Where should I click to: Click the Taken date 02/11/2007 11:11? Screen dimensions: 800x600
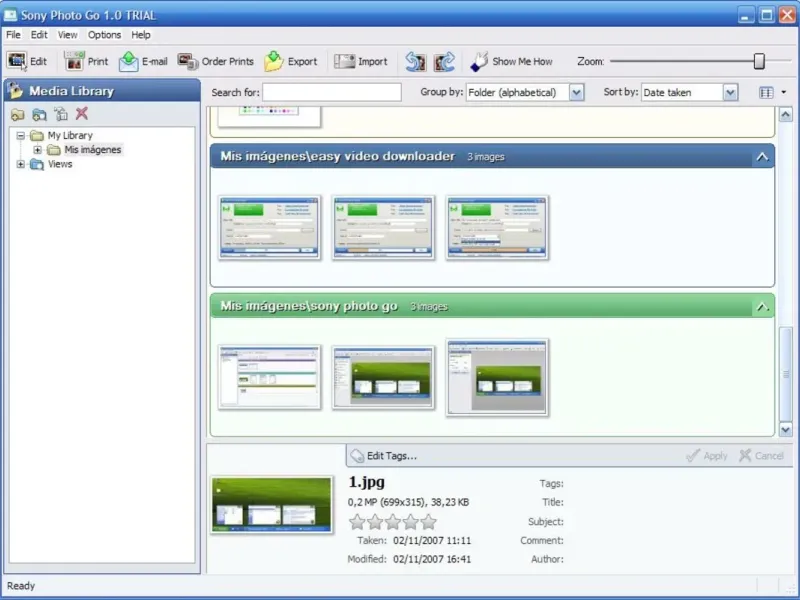click(x=432, y=540)
